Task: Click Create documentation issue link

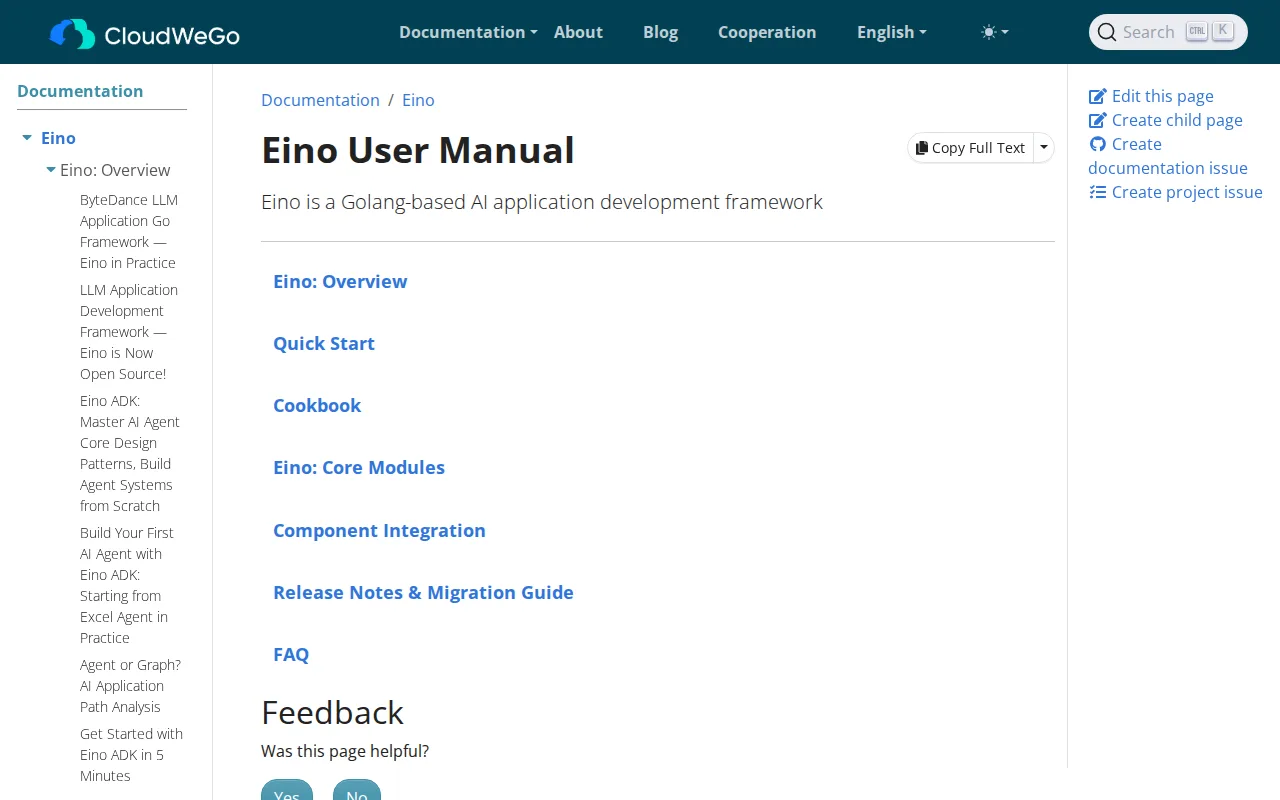Action: point(1168,156)
